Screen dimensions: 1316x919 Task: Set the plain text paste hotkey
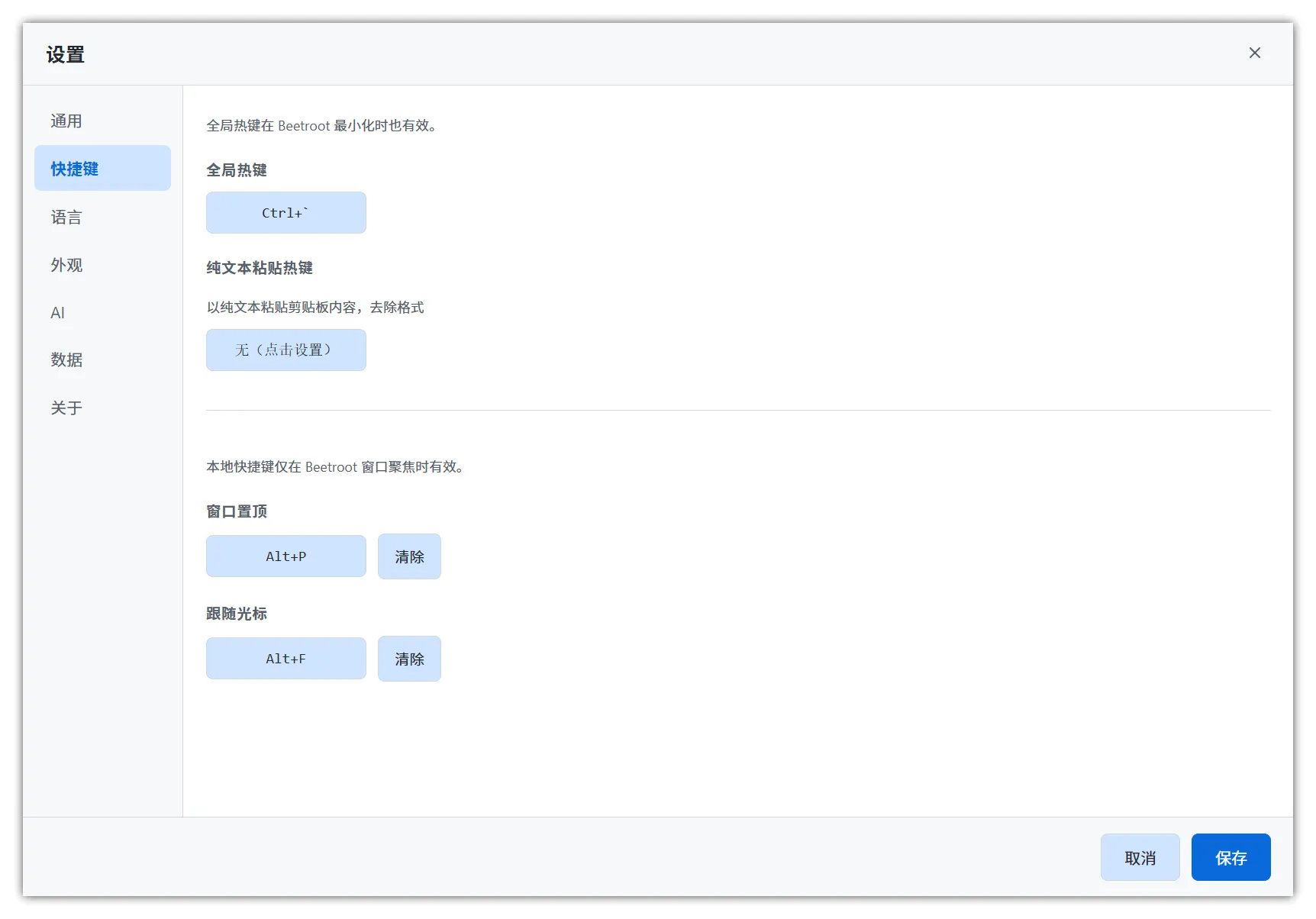(285, 350)
